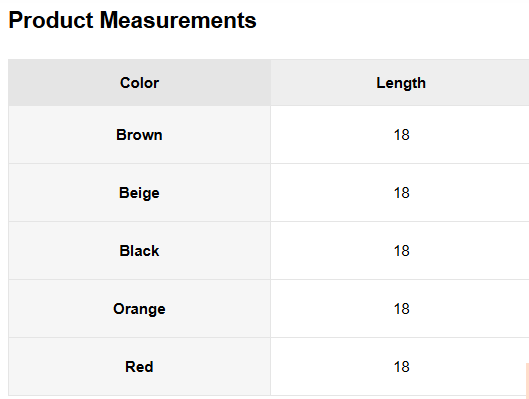Click the Red color row label
The image size is (529, 399).
pos(139,367)
